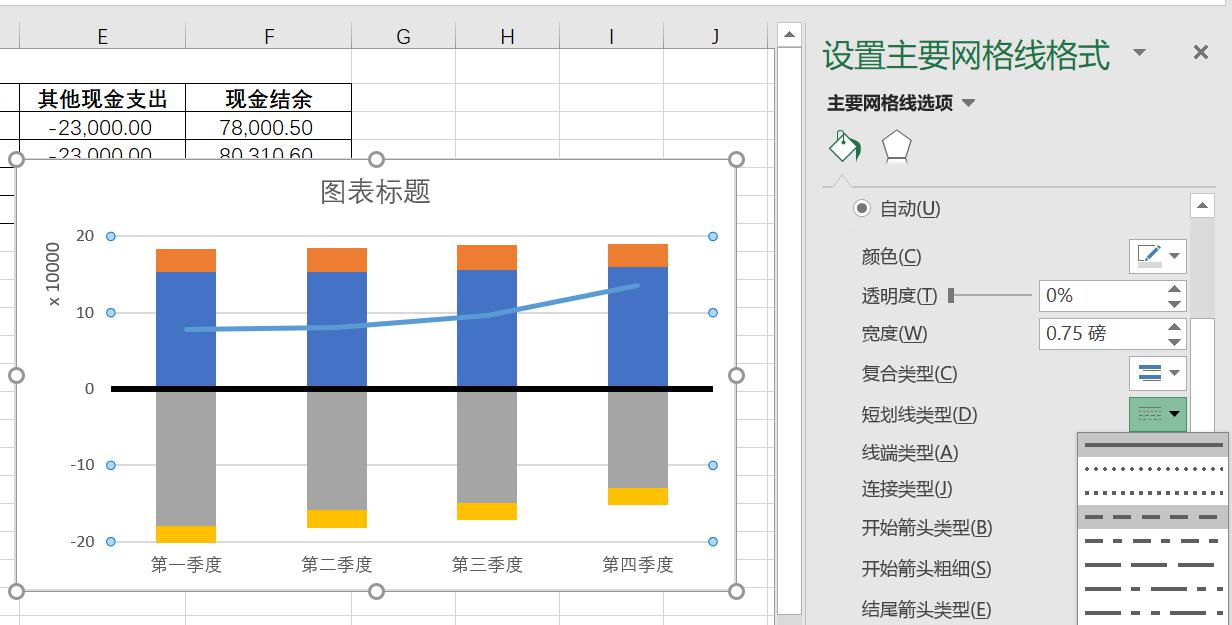Screen dimensions: 1232x625
Task: Open the task pane options arrow
Action: click(1139, 53)
